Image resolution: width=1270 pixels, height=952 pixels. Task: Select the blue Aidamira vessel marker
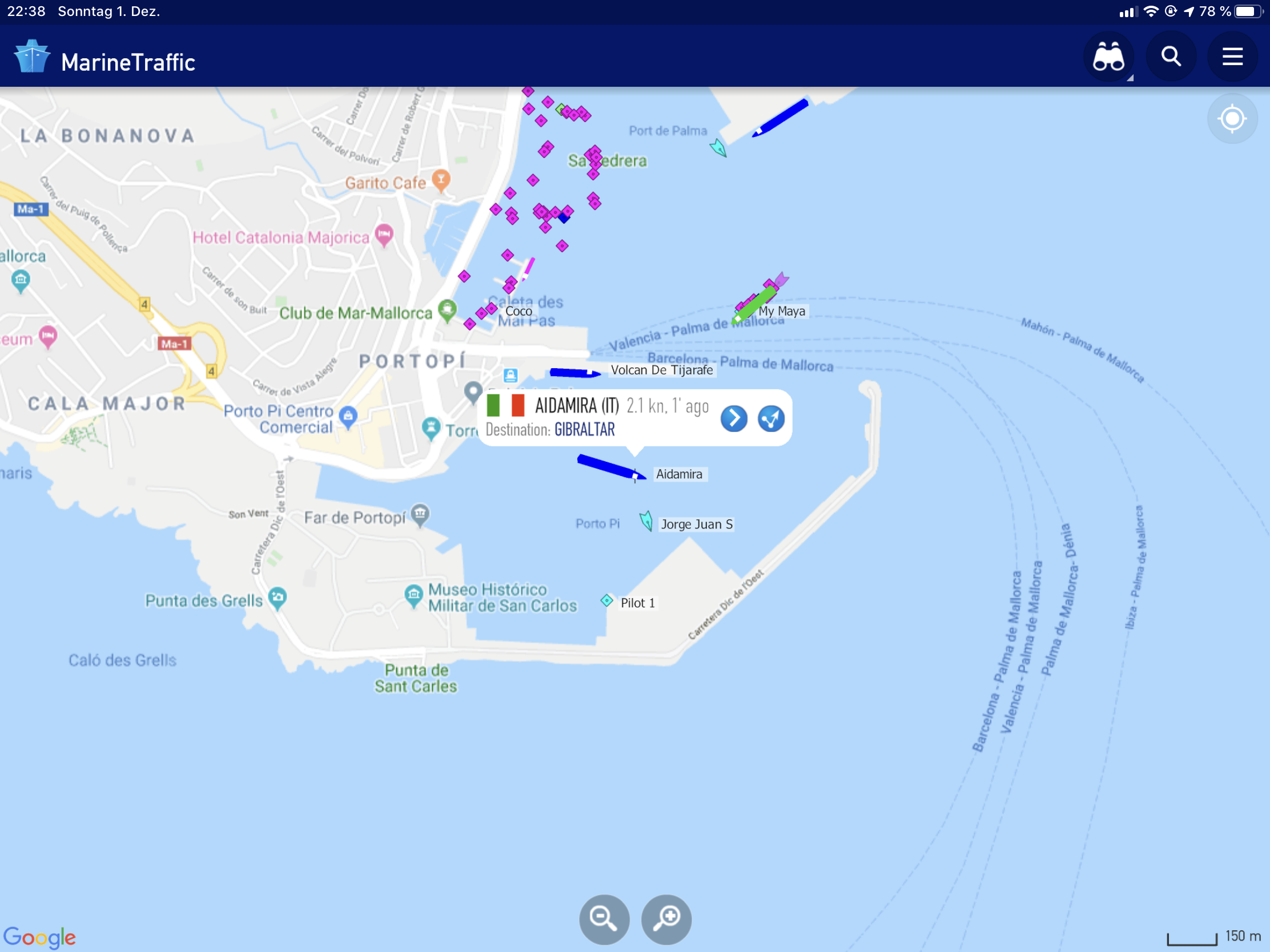point(610,467)
